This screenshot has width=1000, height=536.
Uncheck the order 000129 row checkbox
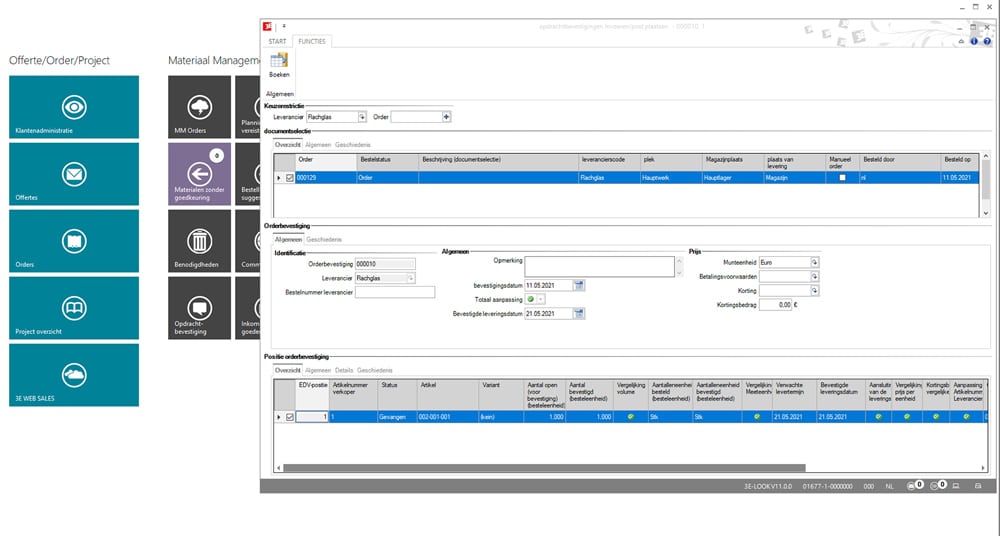[x=290, y=178]
